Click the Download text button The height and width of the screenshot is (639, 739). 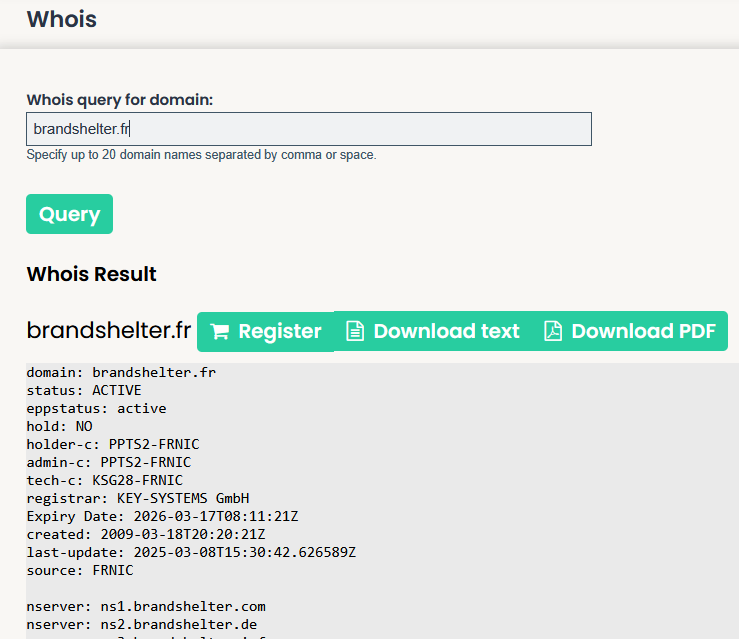[x=433, y=331]
